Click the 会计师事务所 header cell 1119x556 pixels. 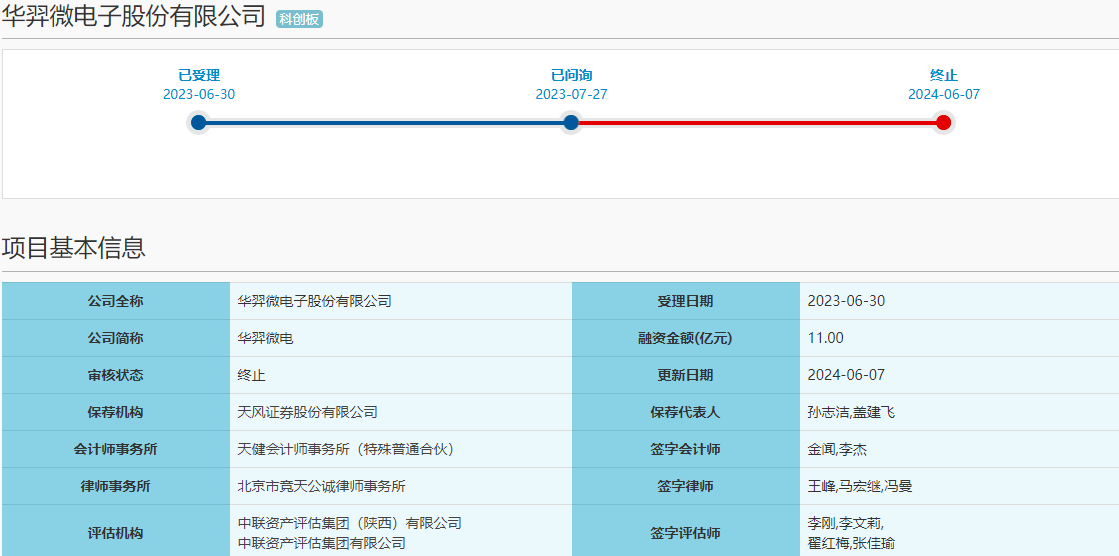[116, 450]
